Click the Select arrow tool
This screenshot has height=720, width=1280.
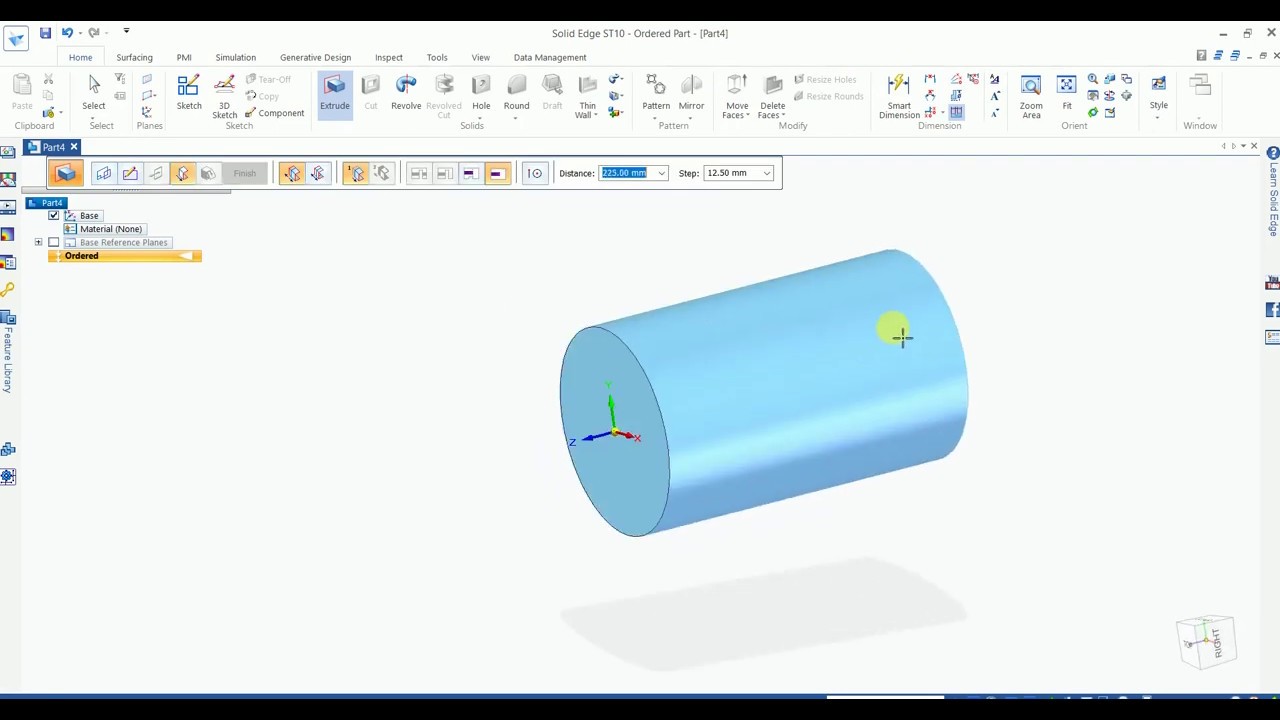[94, 92]
